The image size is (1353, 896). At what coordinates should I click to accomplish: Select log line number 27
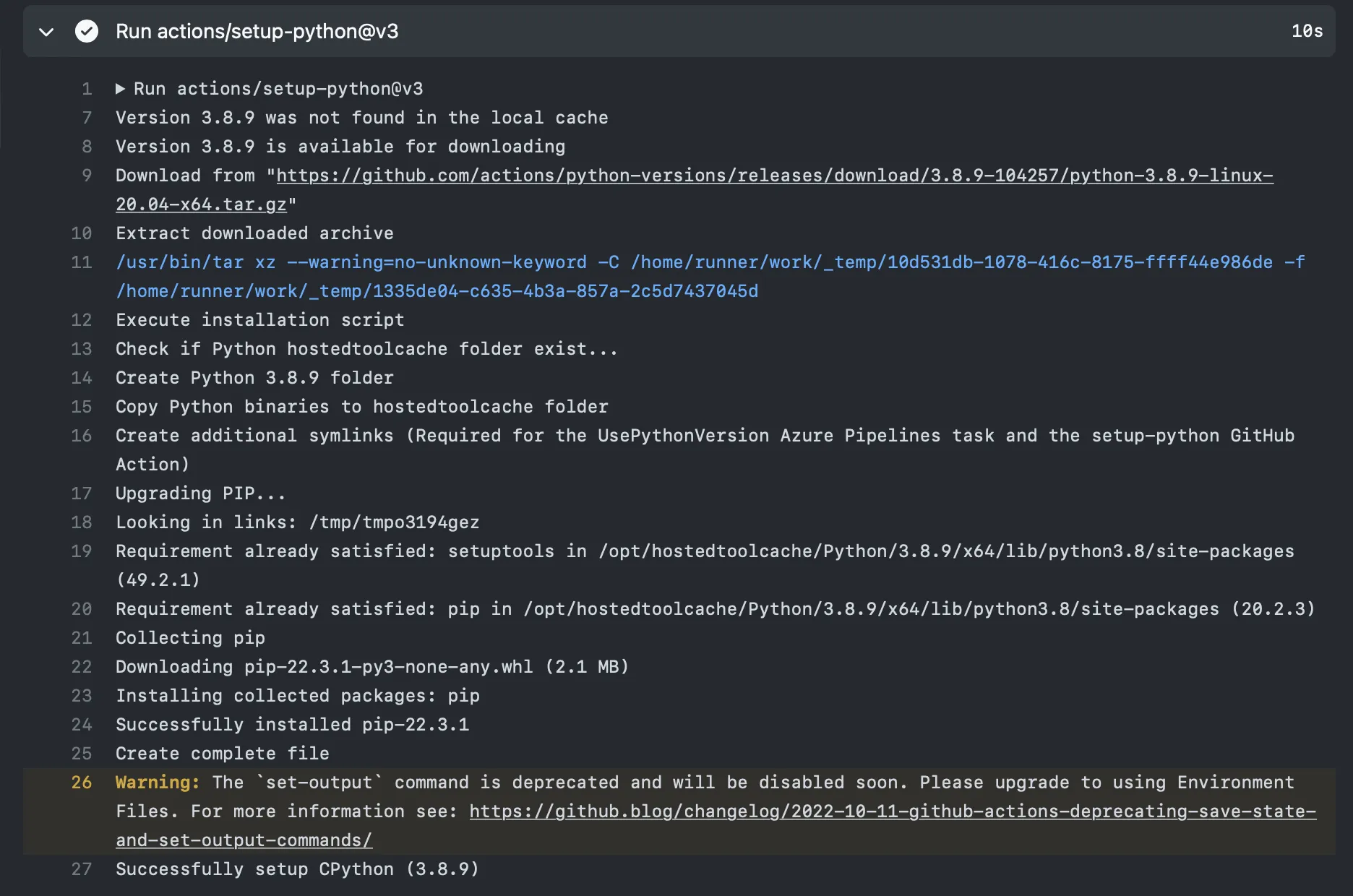(82, 869)
